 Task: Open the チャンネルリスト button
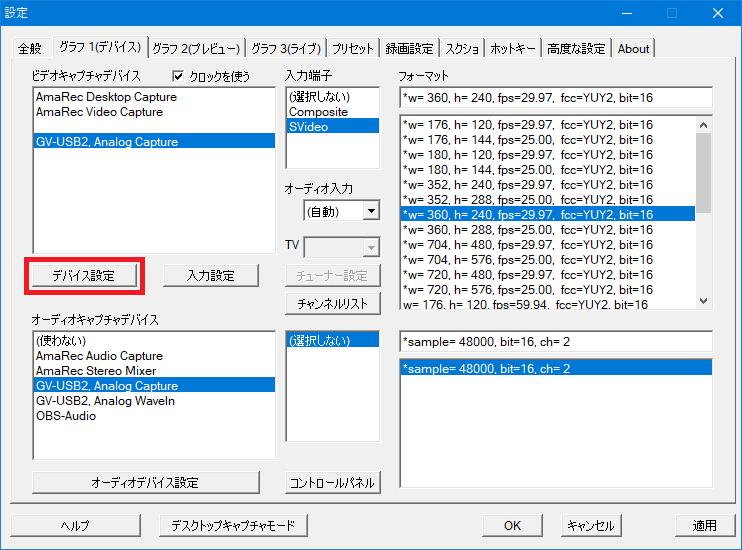click(332, 303)
